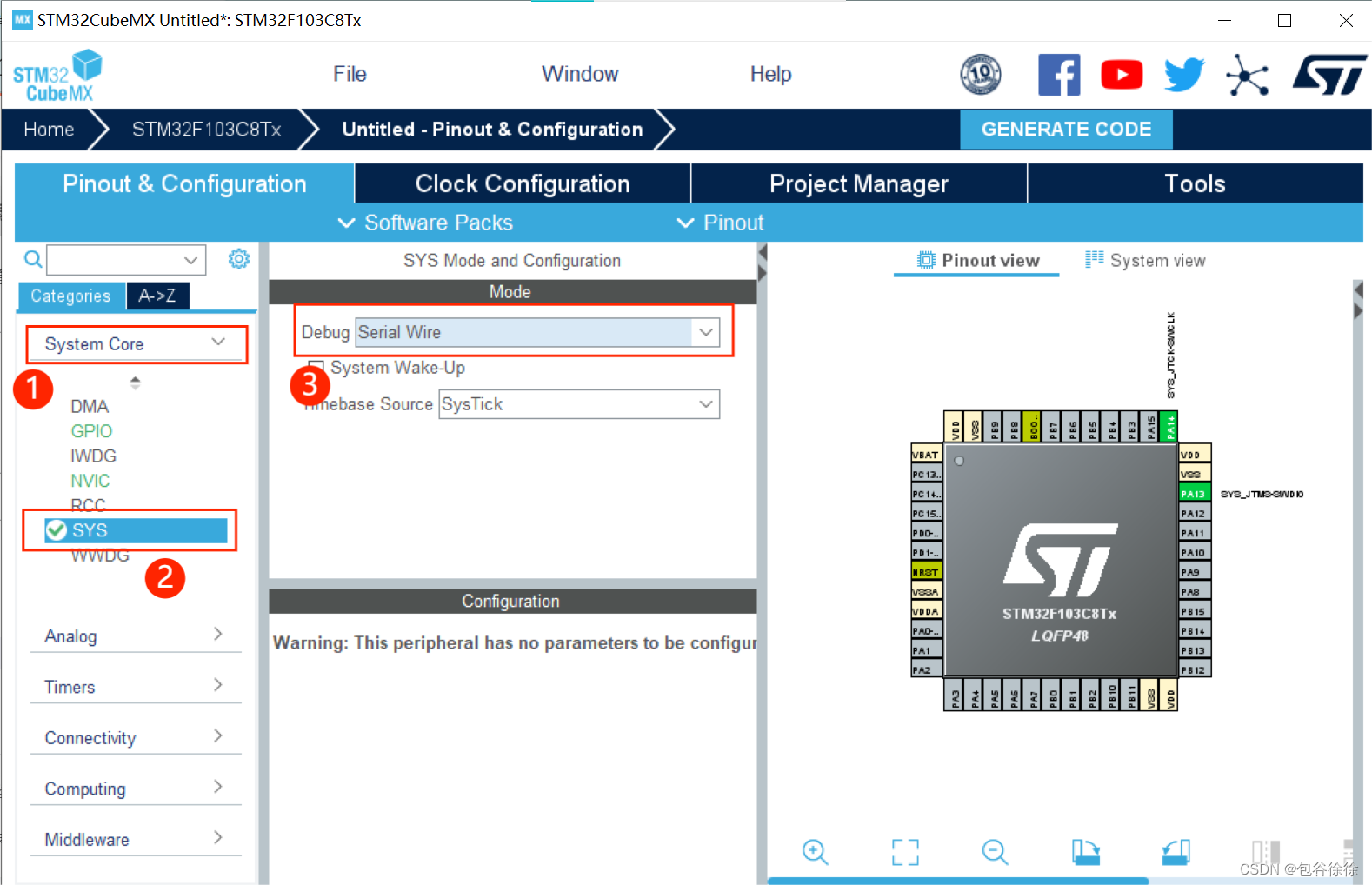Image resolution: width=1372 pixels, height=885 pixels.
Task: Switch to the Project Manager tab
Action: tap(859, 183)
